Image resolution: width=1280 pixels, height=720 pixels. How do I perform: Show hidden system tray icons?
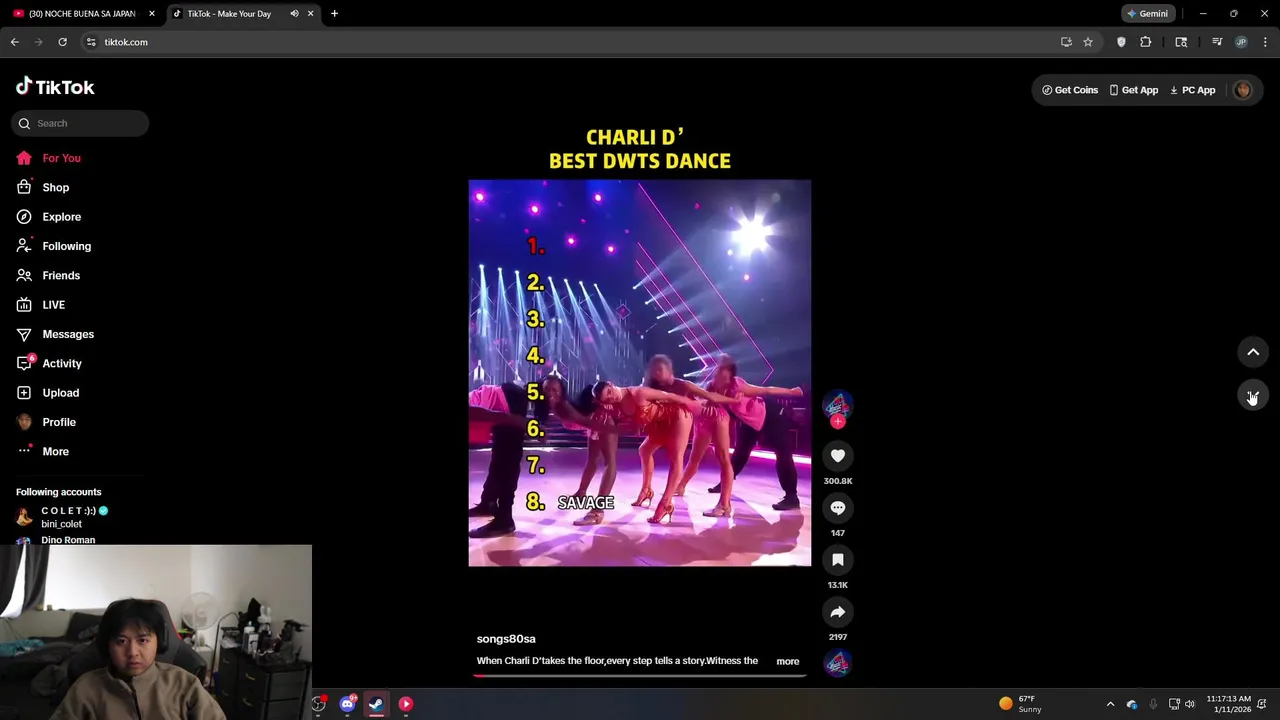coord(1110,704)
